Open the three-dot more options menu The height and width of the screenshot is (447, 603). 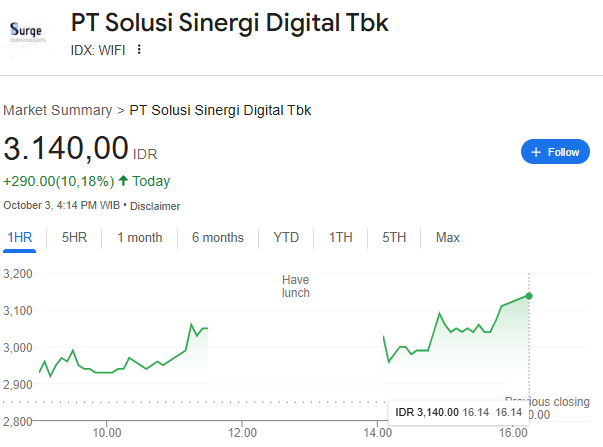click(139, 50)
